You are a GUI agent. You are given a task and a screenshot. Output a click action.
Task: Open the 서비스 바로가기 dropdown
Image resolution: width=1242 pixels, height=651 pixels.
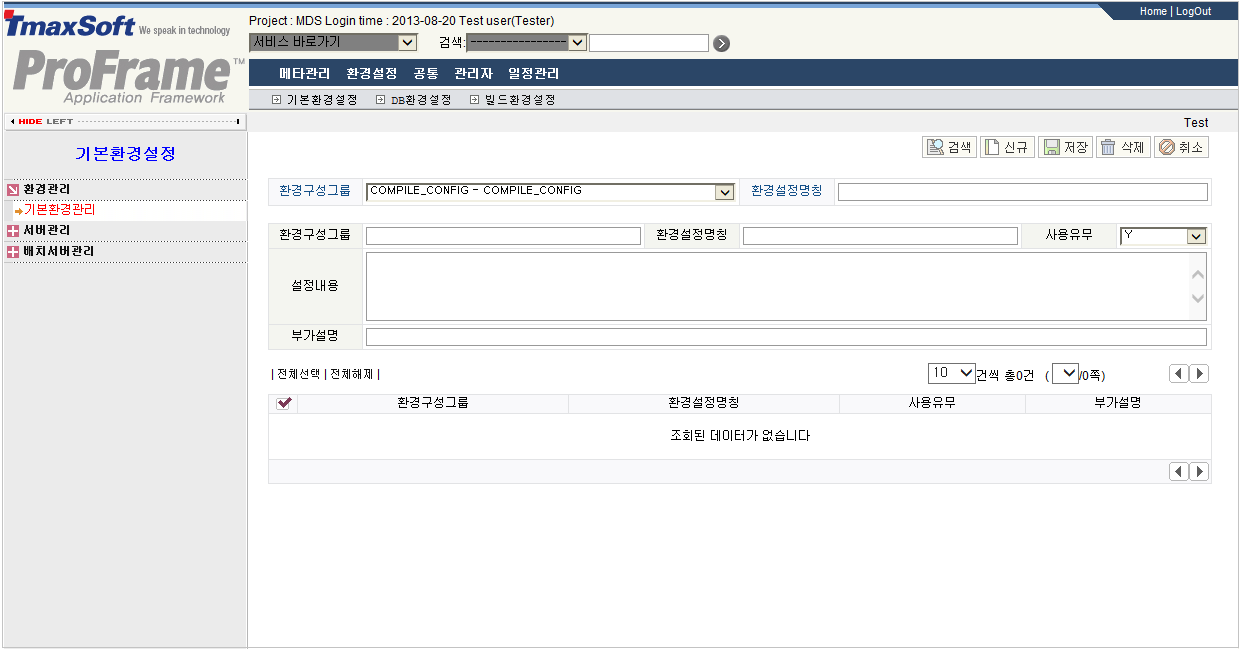click(406, 42)
